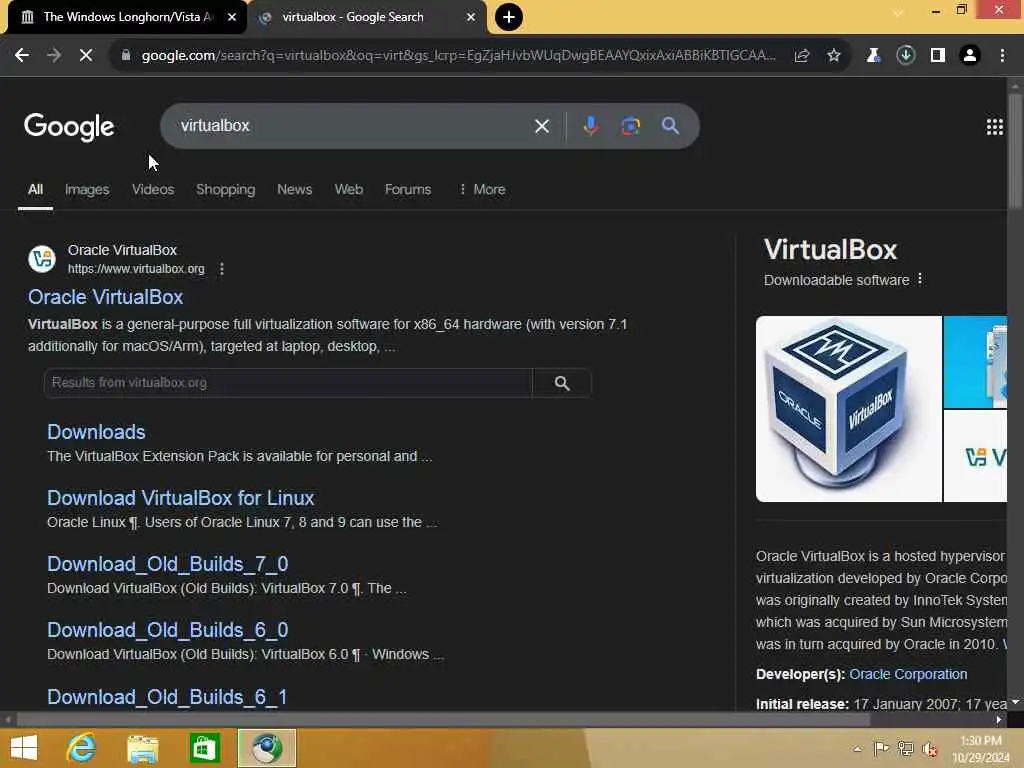This screenshot has height=768, width=1024.
Task: Toggle the side panel icon
Action: [937, 56]
